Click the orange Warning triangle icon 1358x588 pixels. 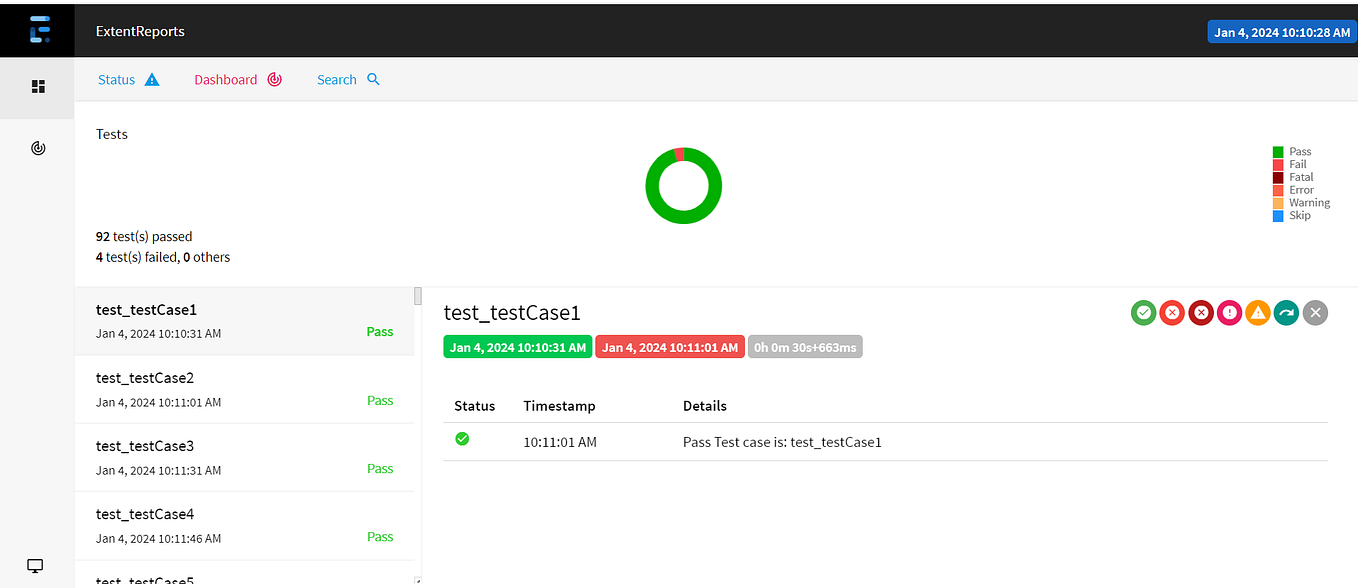pos(1257,312)
